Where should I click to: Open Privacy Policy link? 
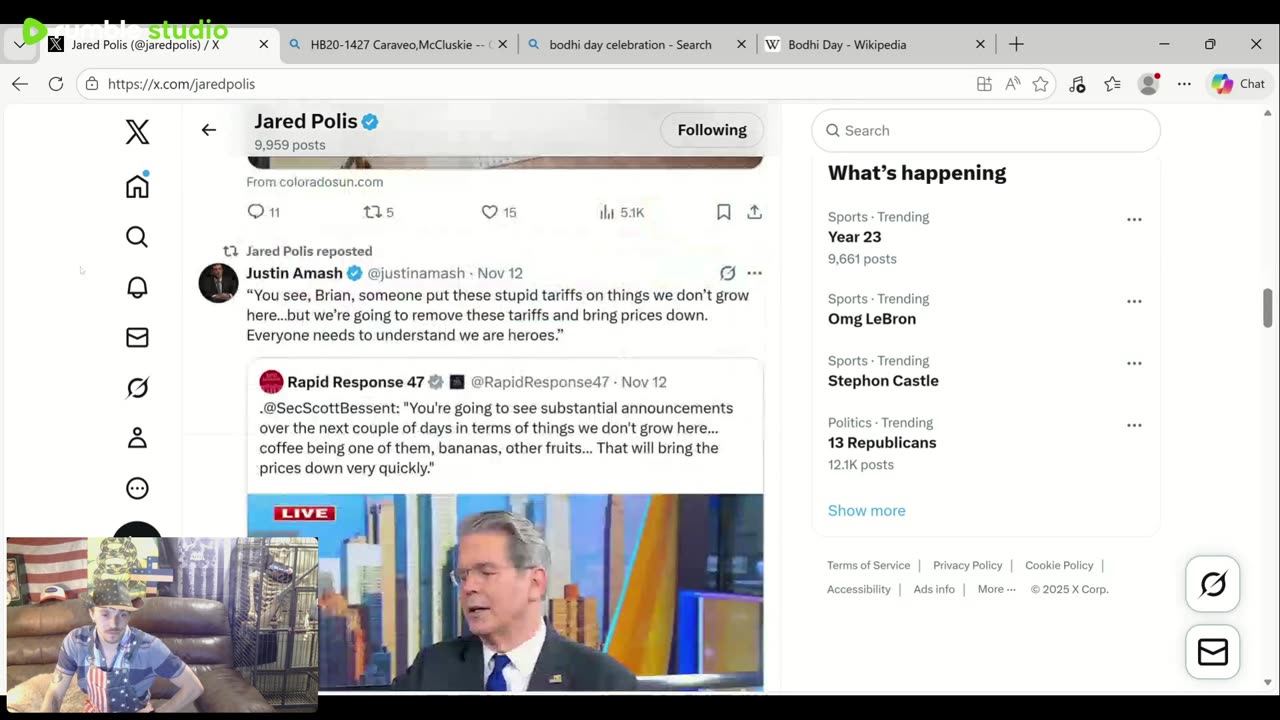pyautogui.click(x=967, y=565)
